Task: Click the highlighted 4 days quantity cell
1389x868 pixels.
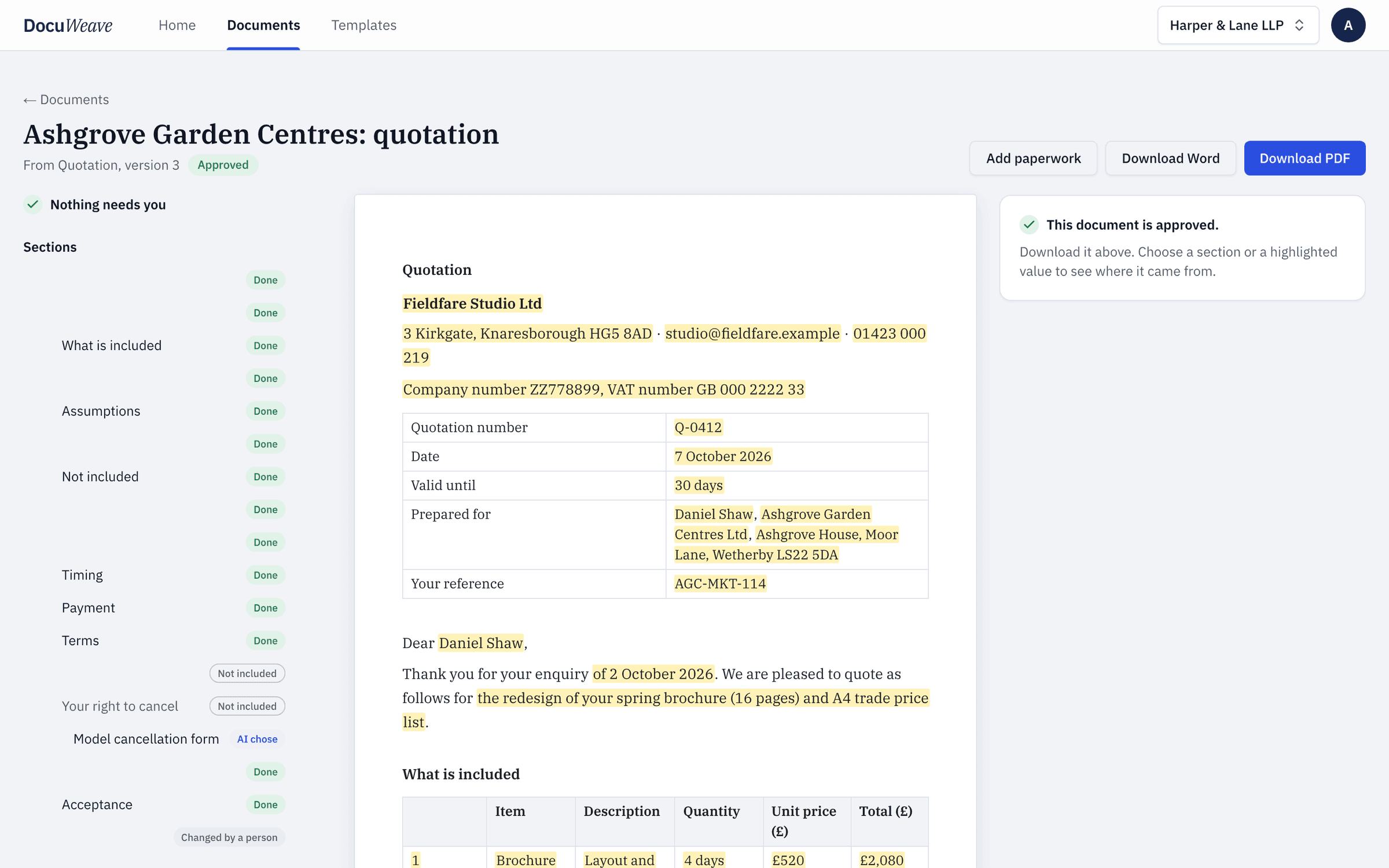Action: click(704, 860)
